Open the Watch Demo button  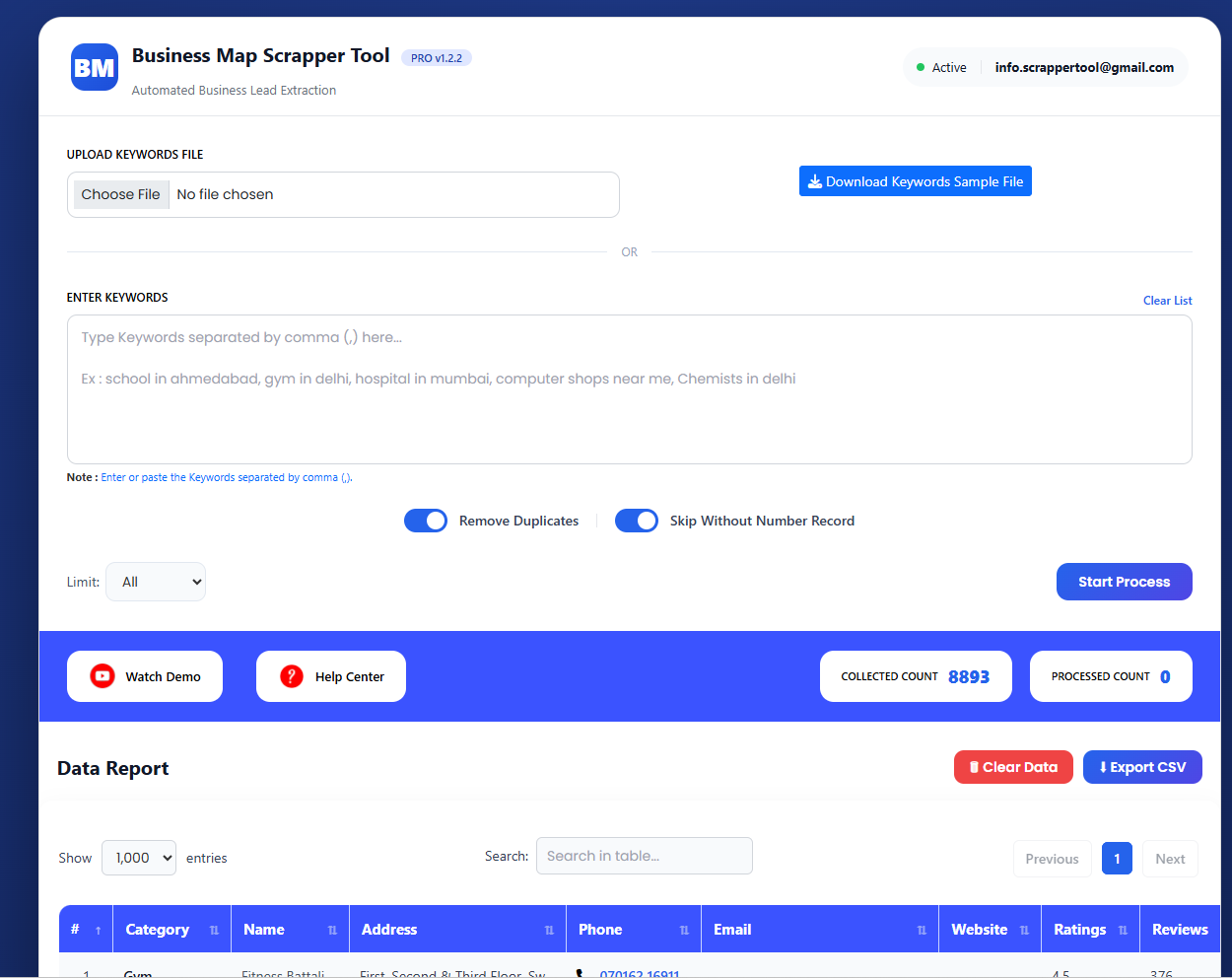pyautogui.click(x=145, y=676)
